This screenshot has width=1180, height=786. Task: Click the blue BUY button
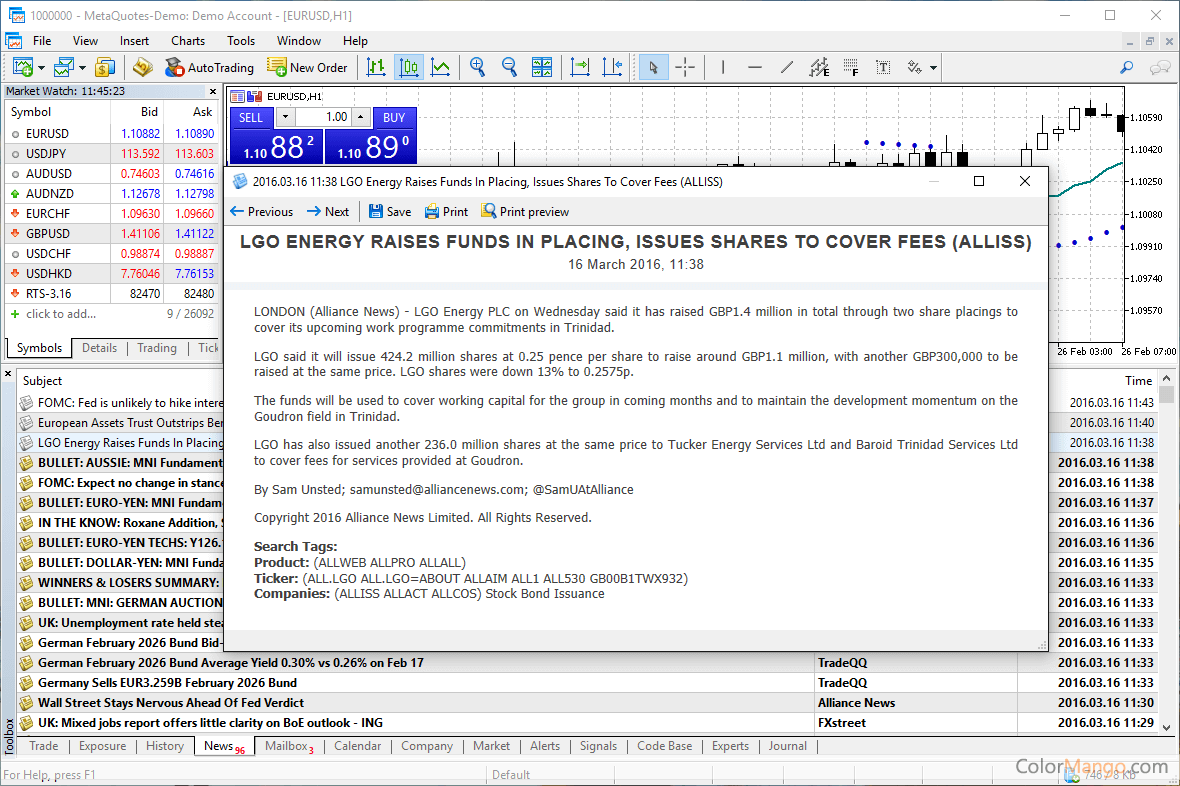[394, 117]
